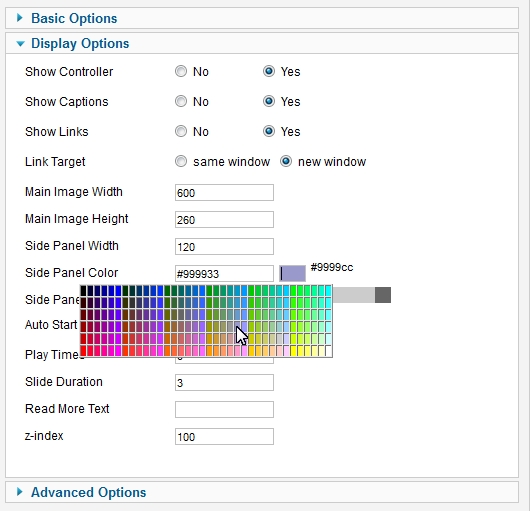Click the Read More Text field
This screenshot has height=511, width=532.
coord(224,410)
